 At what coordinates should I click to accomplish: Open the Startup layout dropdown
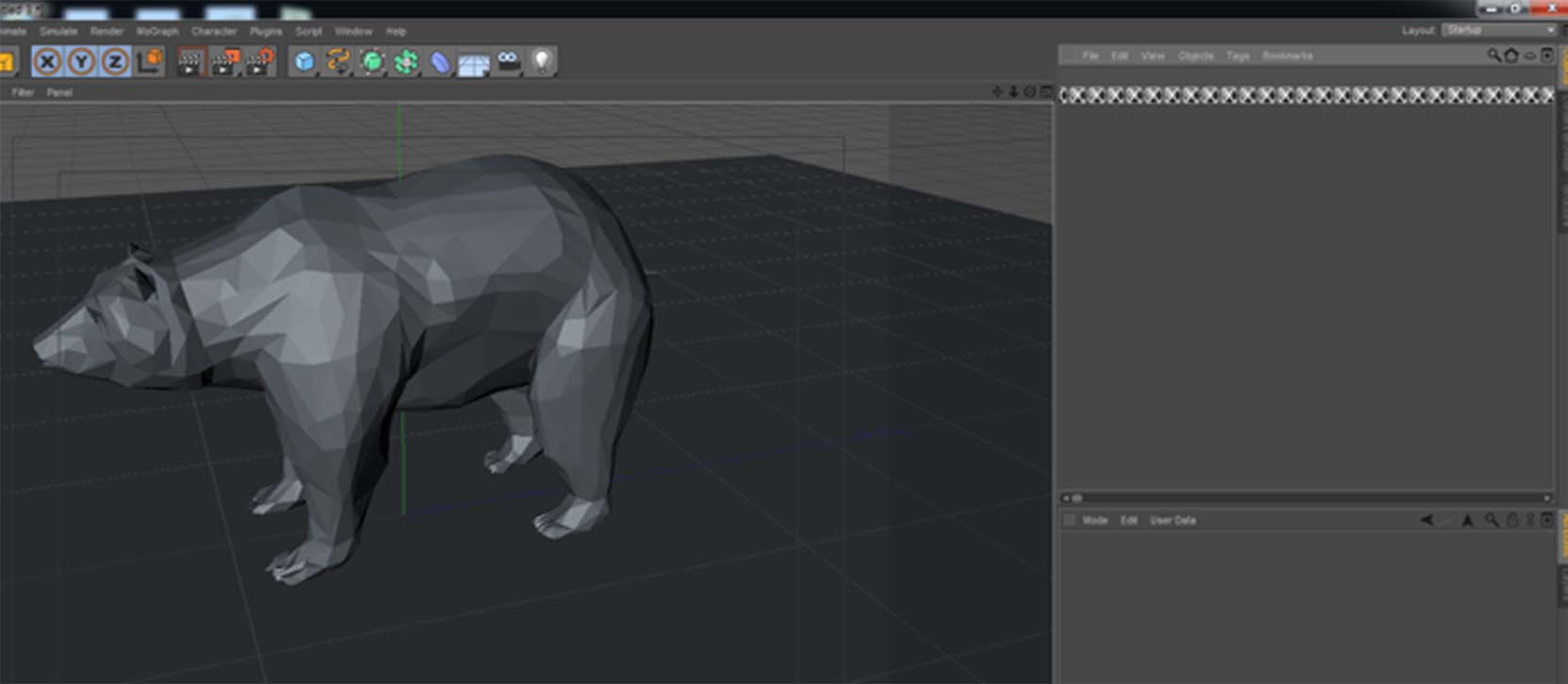[1500, 30]
